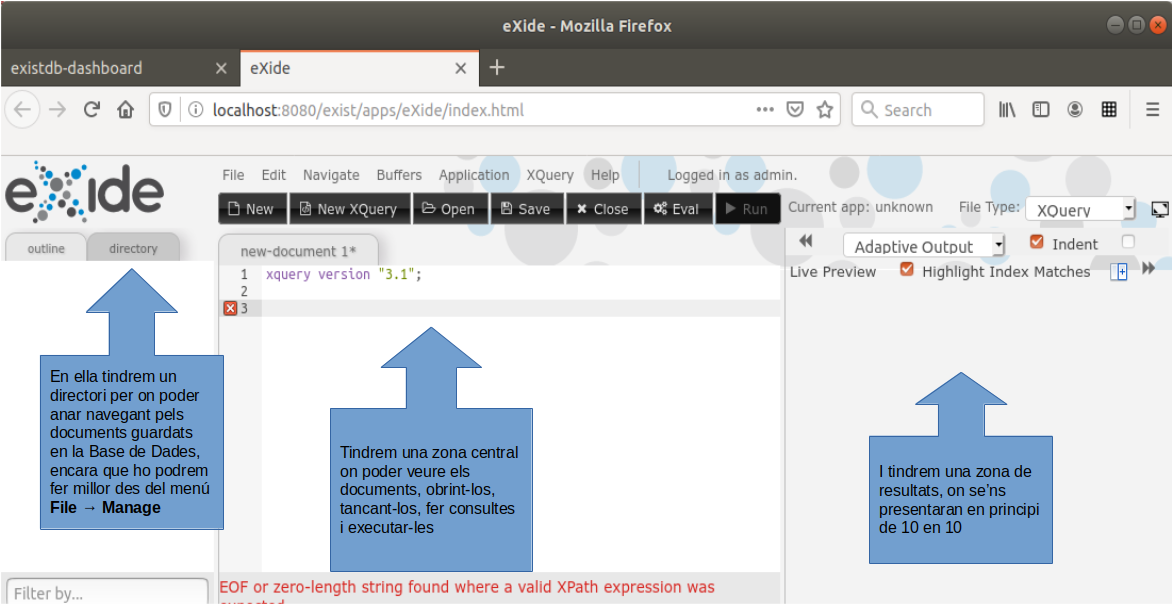Click editor line 1 xquery version code
This screenshot has height=605, width=1172.
tap(344, 274)
